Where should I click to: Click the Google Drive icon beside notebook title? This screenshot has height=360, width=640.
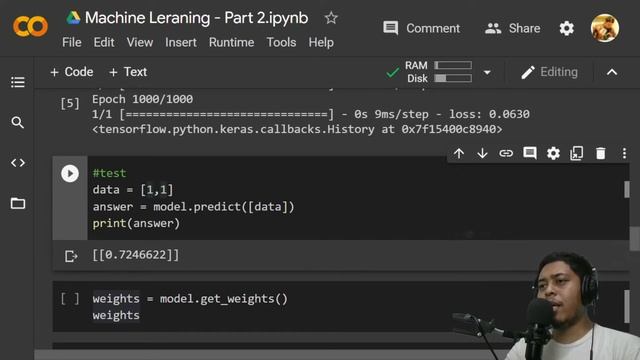(73, 18)
